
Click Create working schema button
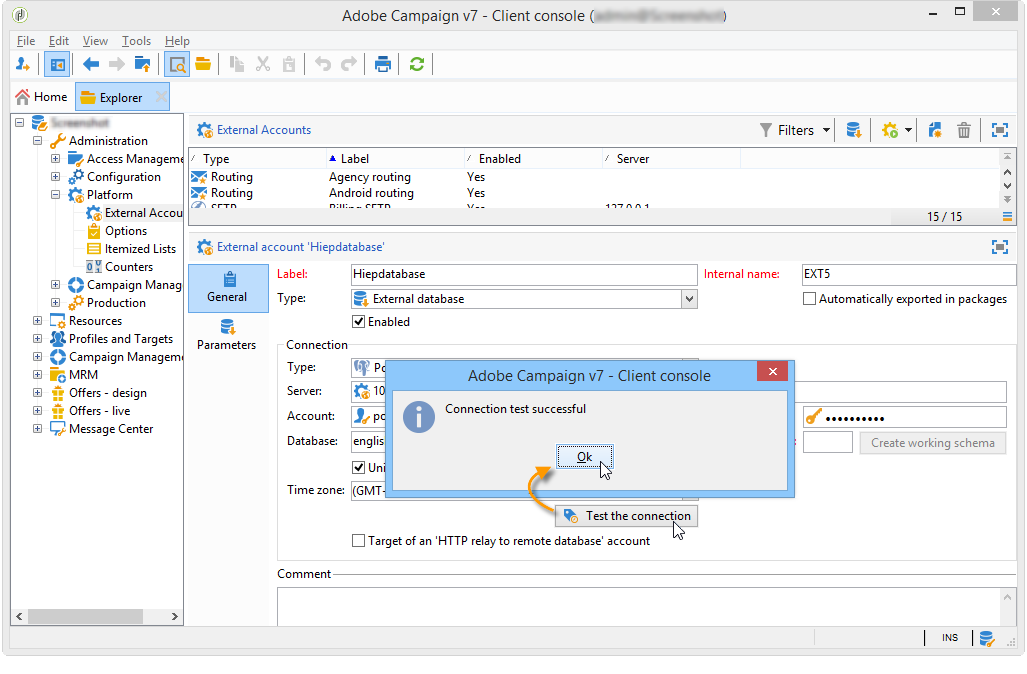coord(933,443)
